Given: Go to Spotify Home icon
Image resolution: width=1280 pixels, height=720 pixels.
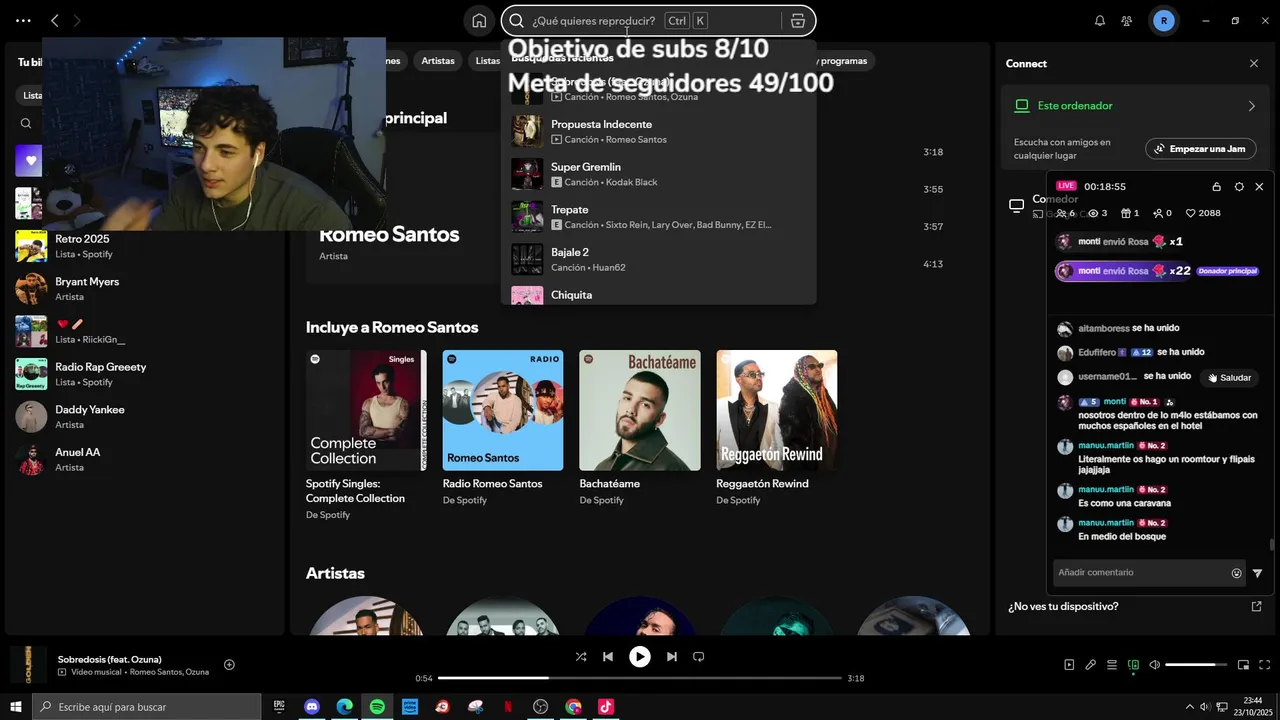Looking at the screenshot, I should click(x=479, y=20).
